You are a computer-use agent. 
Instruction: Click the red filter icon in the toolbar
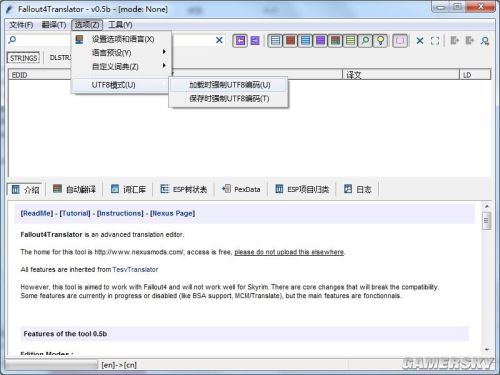(x=291, y=41)
